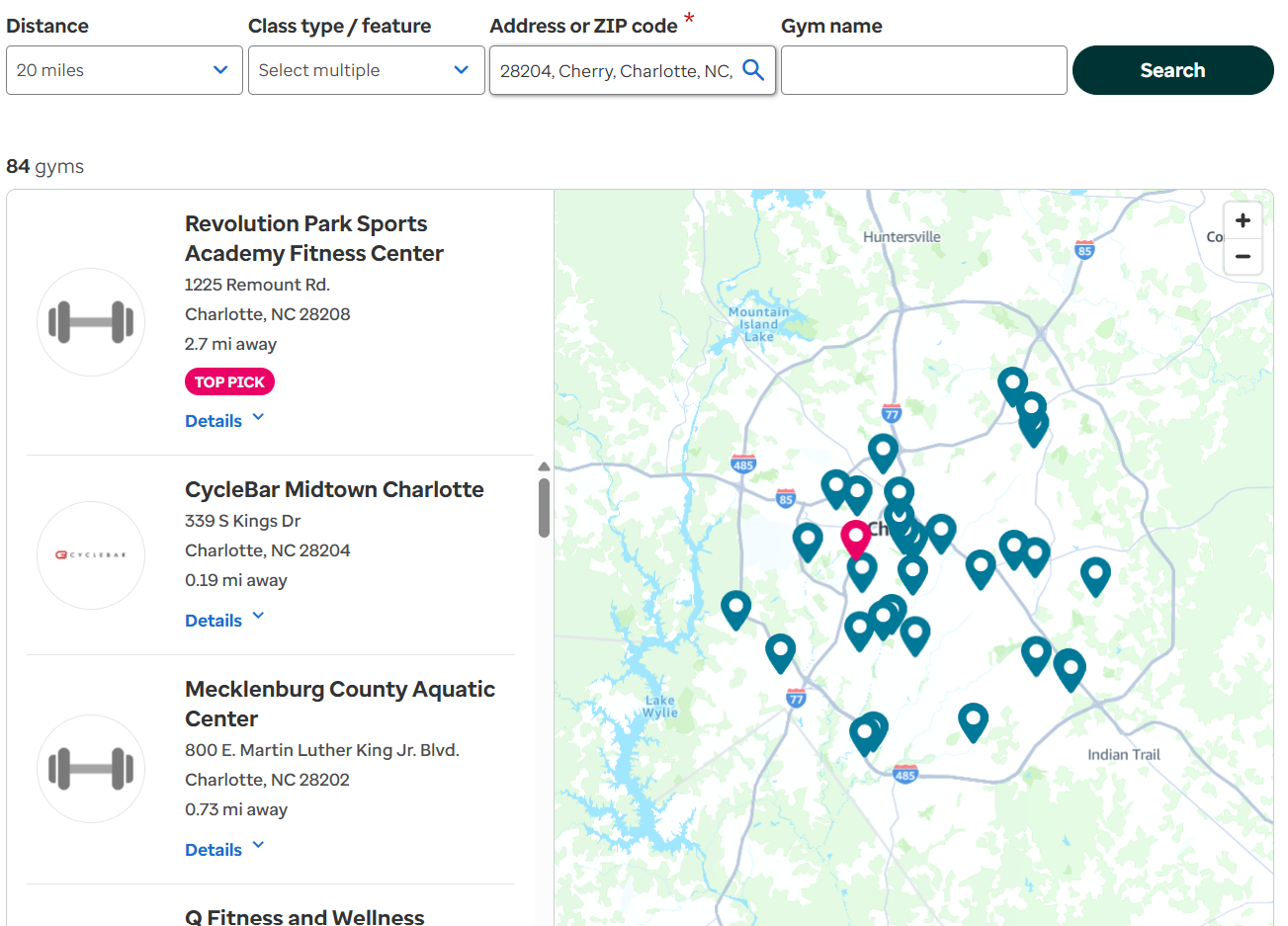The width and height of the screenshot is (1288, 926).
Task: Open the Class type / feature dropdown
Action: point(364,70)
